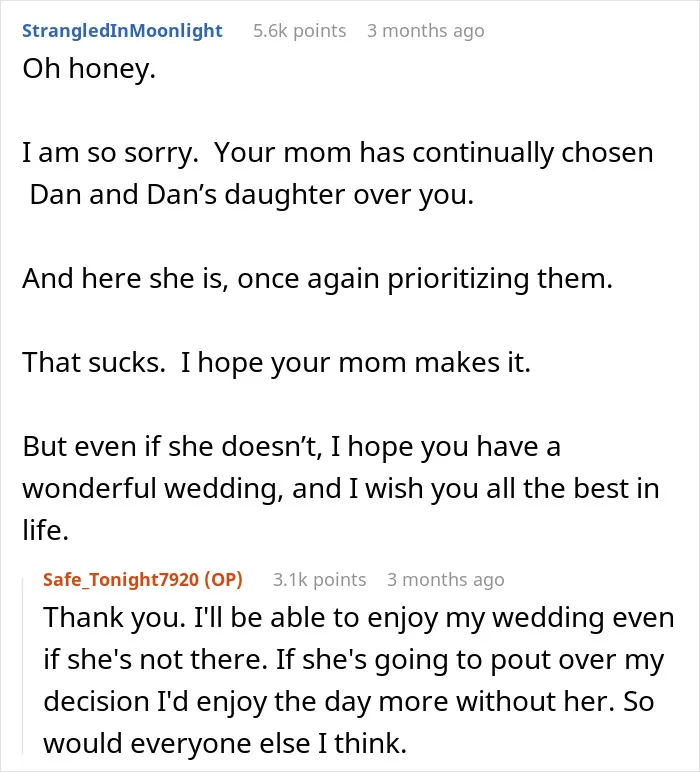The image size is (700, 772).
Task: Click the 'wonderful wedding' paragraph text
Action: [341, 488]
